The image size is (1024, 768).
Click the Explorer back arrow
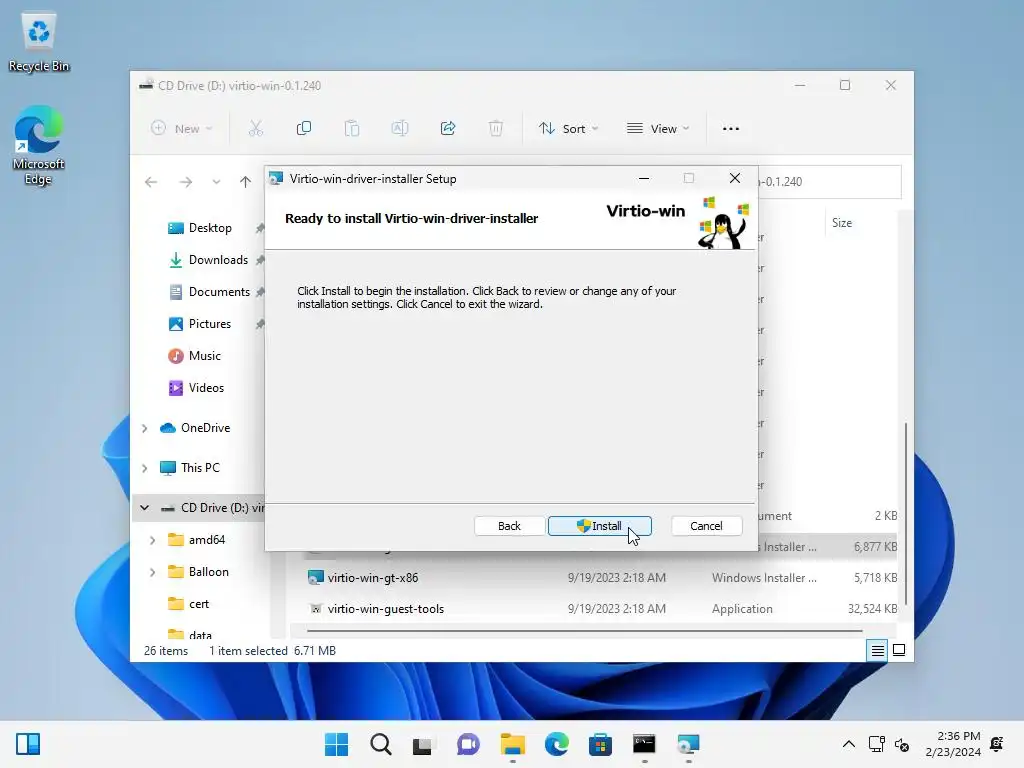pyautogui.click(x=151, y=182)
